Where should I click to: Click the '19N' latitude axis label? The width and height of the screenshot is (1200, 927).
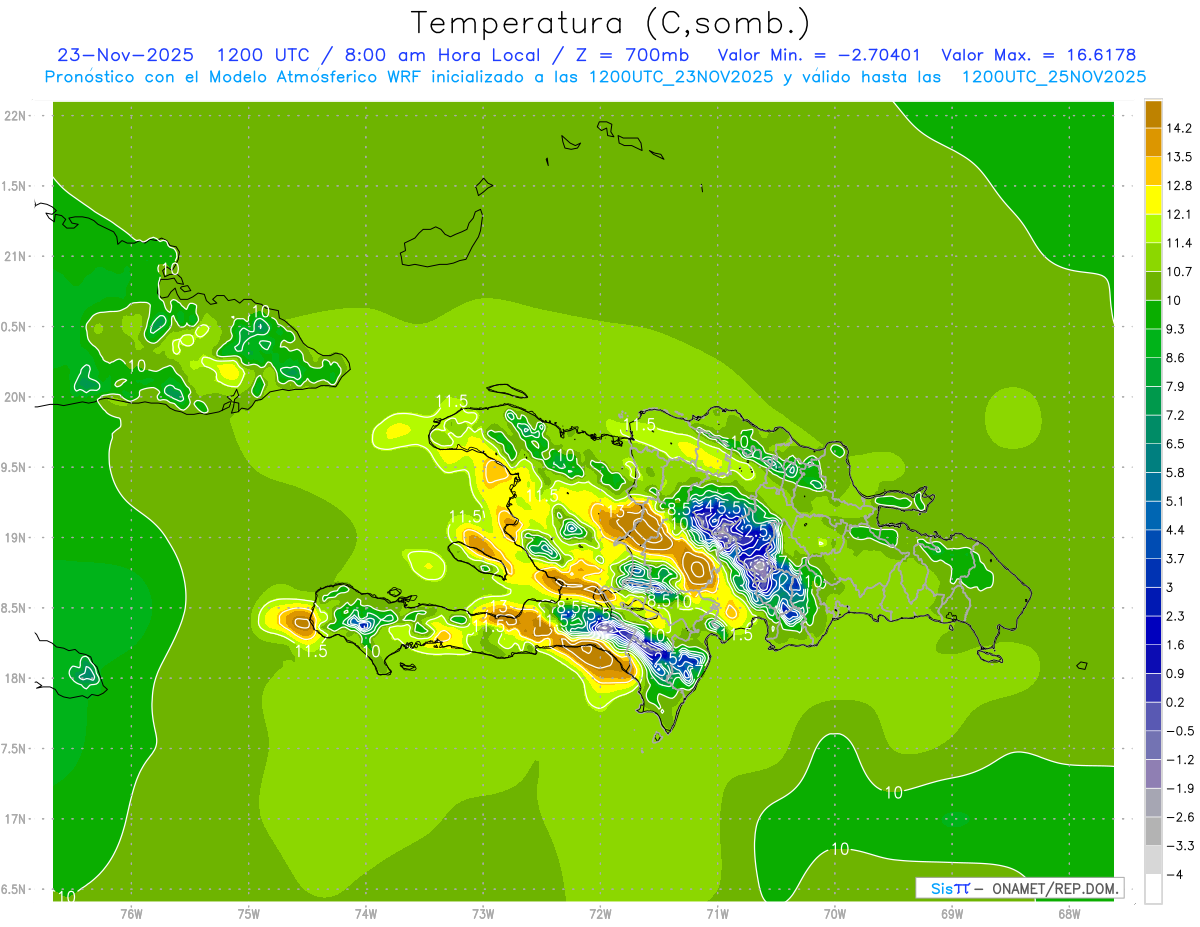[x=16, y=538]
